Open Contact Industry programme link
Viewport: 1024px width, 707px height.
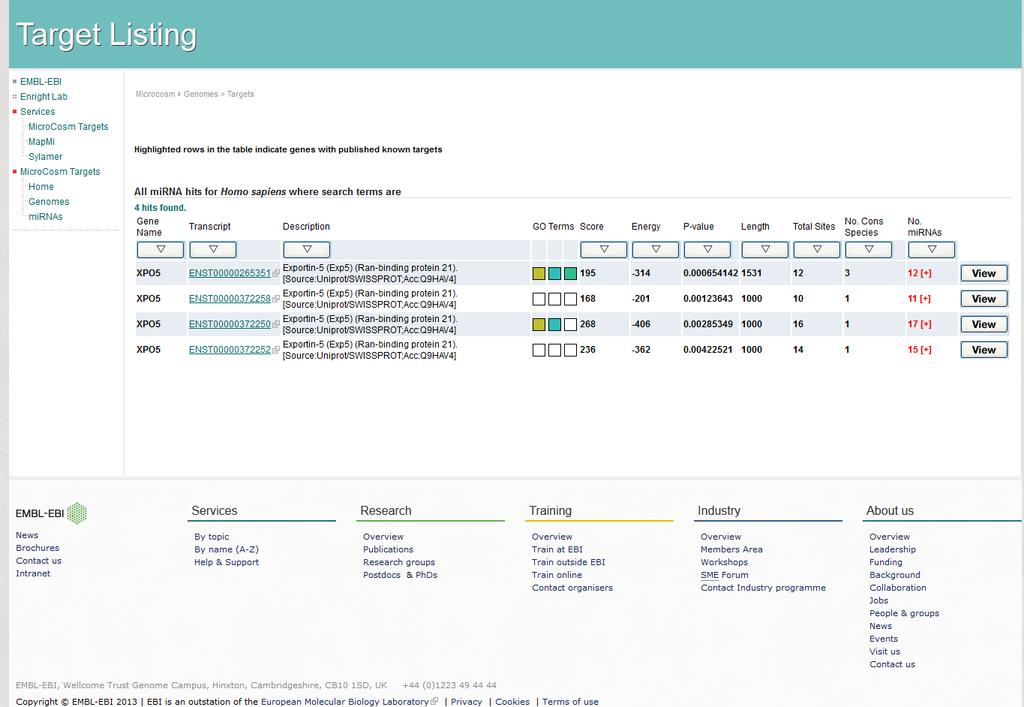763,588
